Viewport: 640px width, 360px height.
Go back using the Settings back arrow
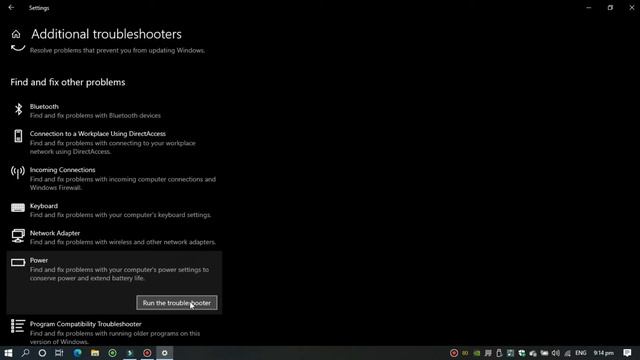[x=11, y=7]
